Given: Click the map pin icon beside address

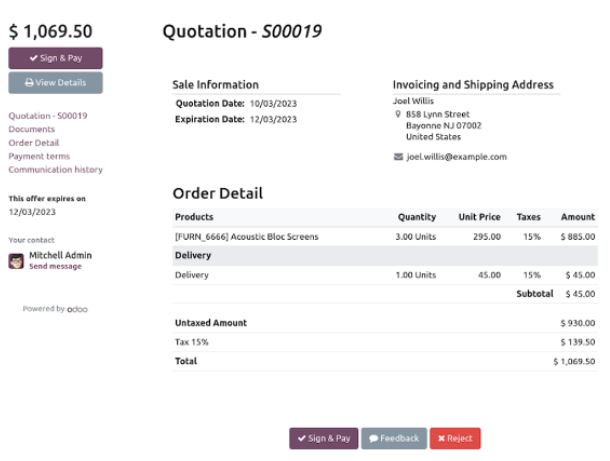Looking at the screenshot, I should tap(398, 114).
